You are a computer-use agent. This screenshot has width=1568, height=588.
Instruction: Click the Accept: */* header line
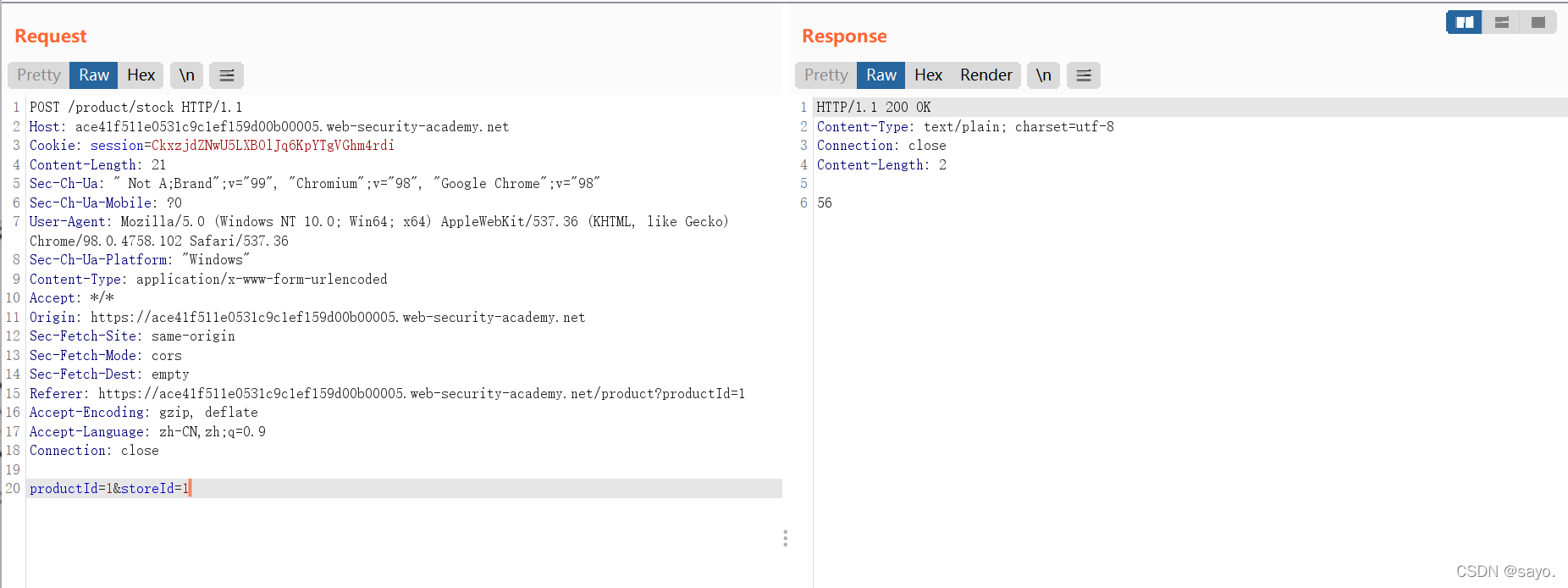coord(72,298)
